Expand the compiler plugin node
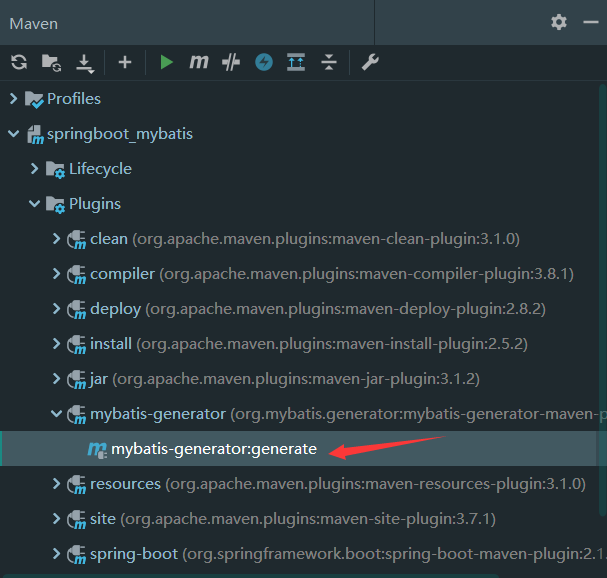The height and width of the screenshot is (578, 607). coord(57,274)
